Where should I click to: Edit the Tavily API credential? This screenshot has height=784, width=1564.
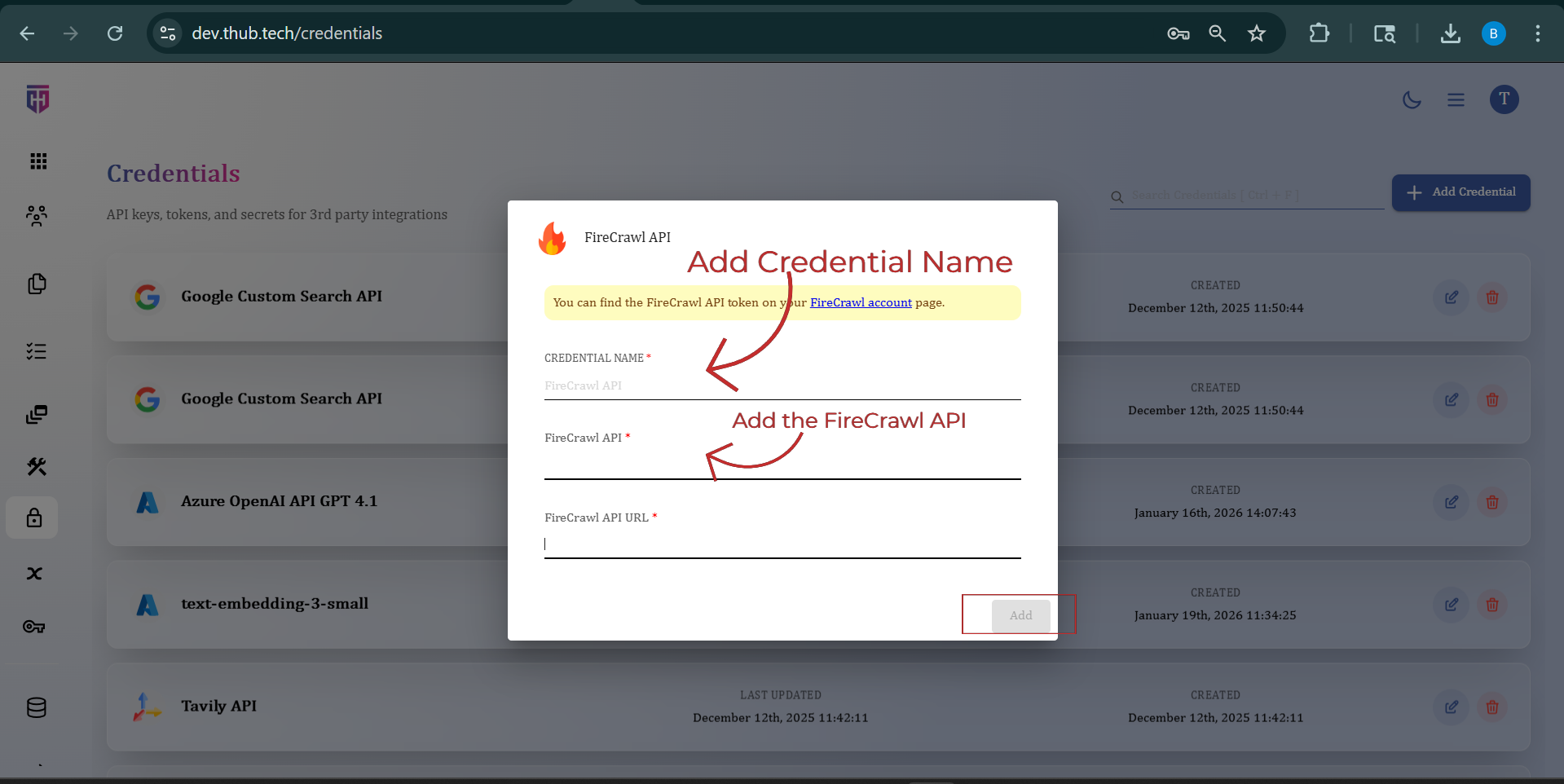tap(1451, 707)
